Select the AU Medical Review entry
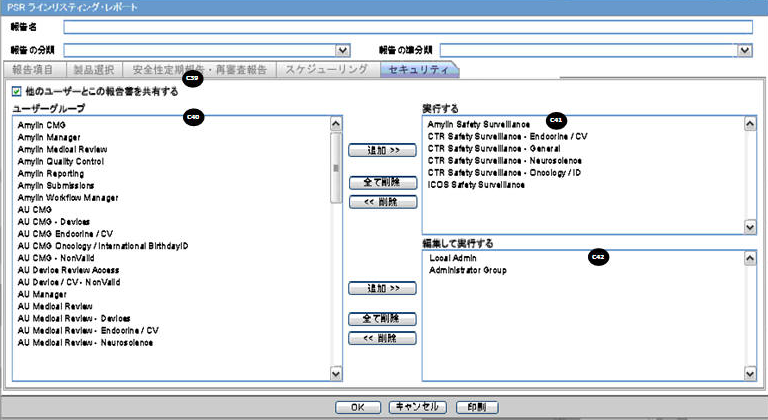The height and width of the screenshot is (420, 768). pyautogui.click(x=55, y=307)
